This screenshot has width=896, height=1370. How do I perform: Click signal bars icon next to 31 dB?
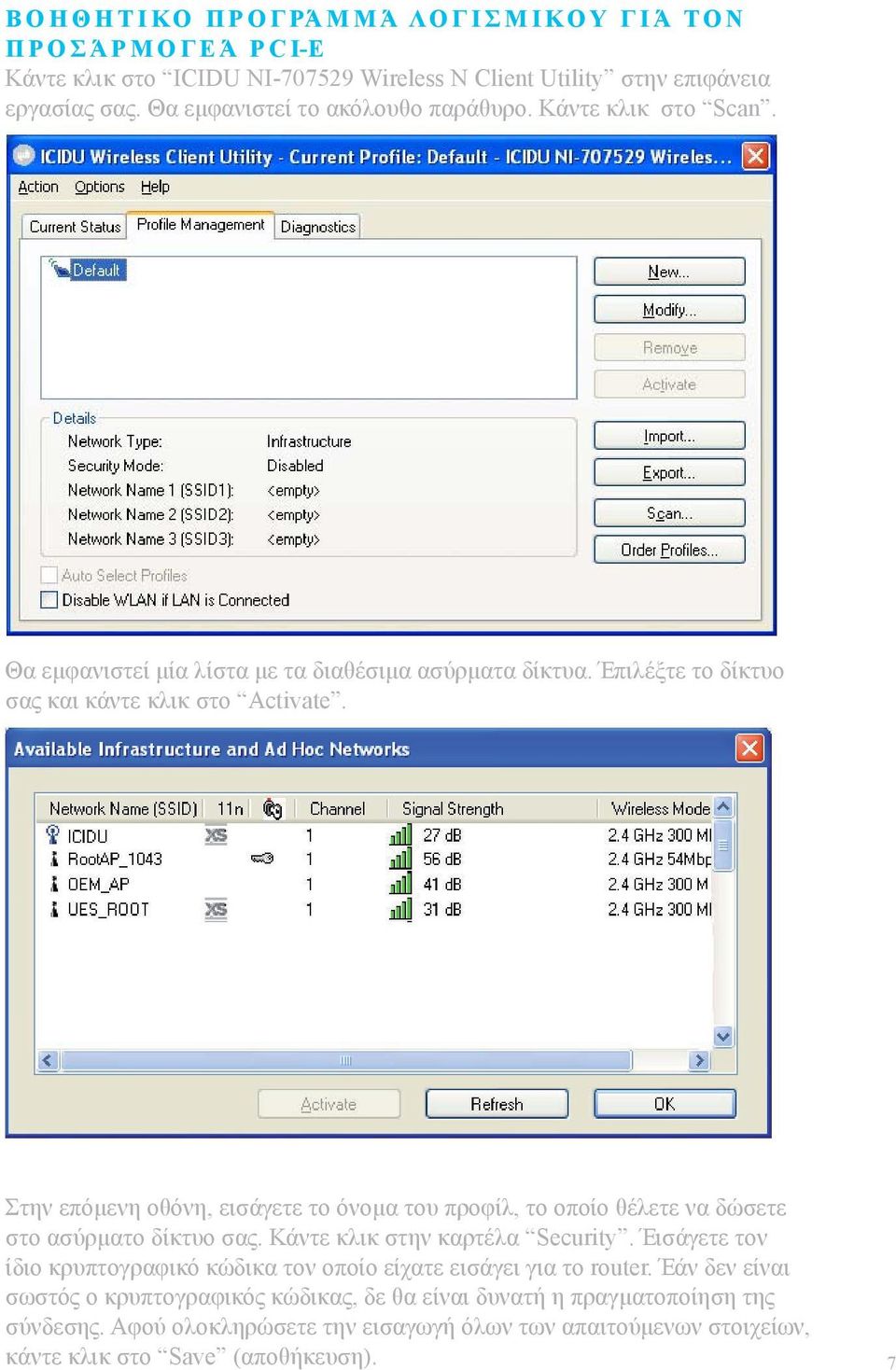400,909
